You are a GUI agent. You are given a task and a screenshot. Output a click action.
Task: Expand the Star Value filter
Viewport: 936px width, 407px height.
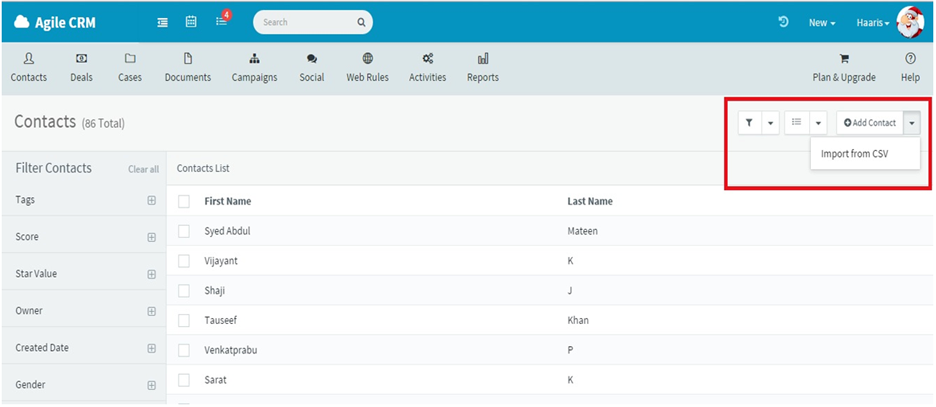(152, 275)
